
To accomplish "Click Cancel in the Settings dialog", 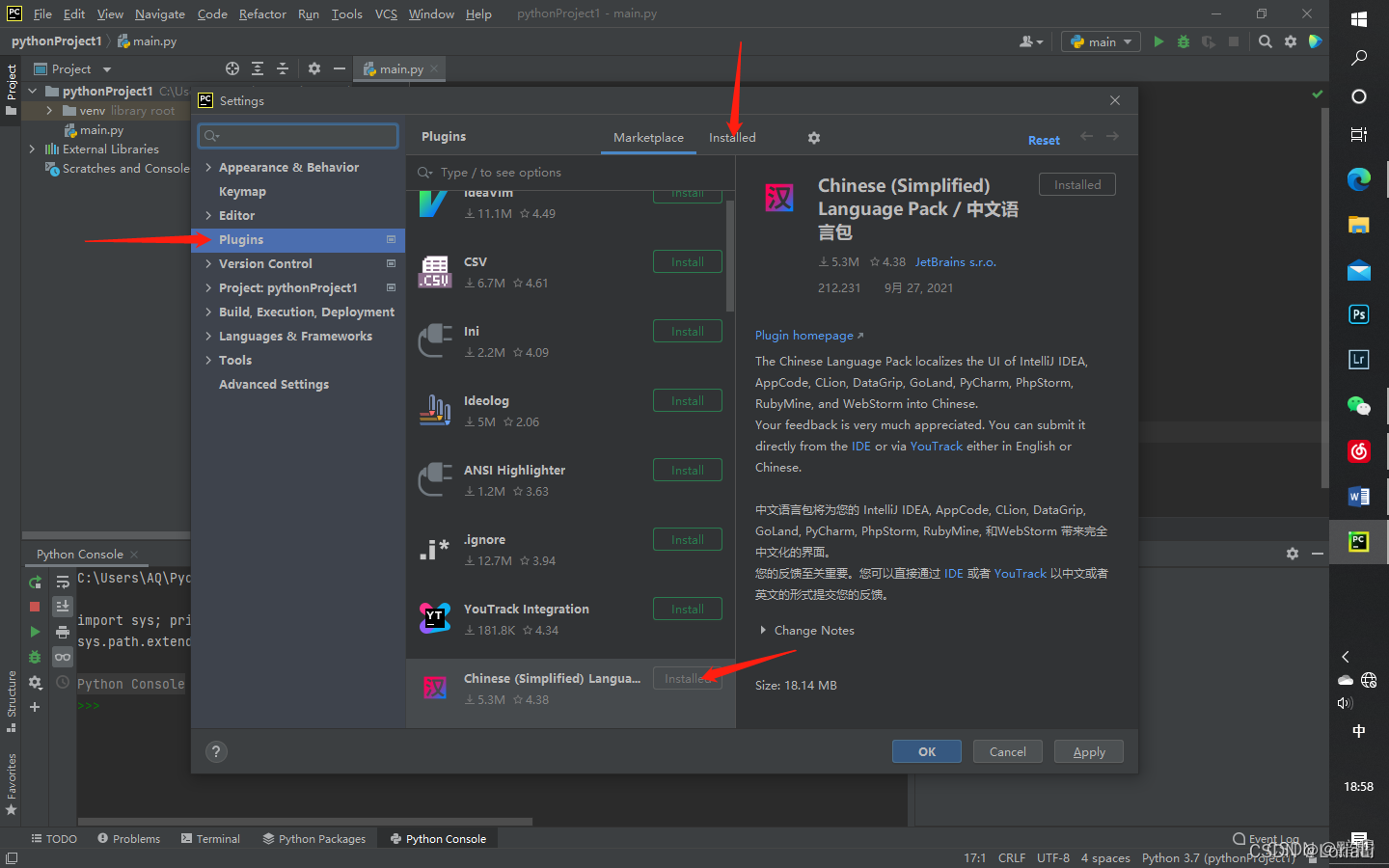I will click(1008, 751).
